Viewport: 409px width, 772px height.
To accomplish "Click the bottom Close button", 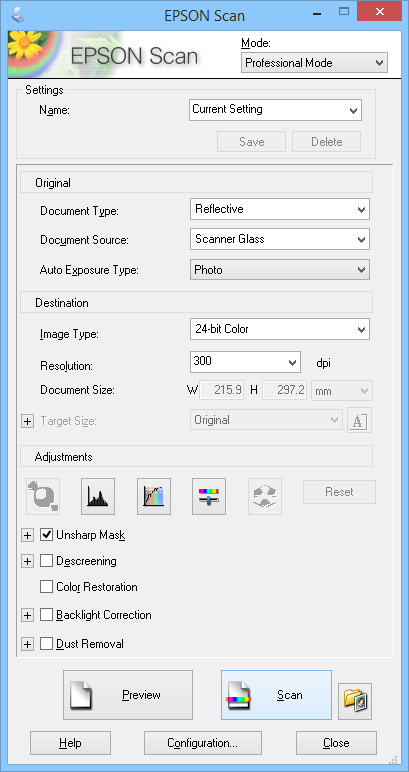I will [x=336, y=743].
